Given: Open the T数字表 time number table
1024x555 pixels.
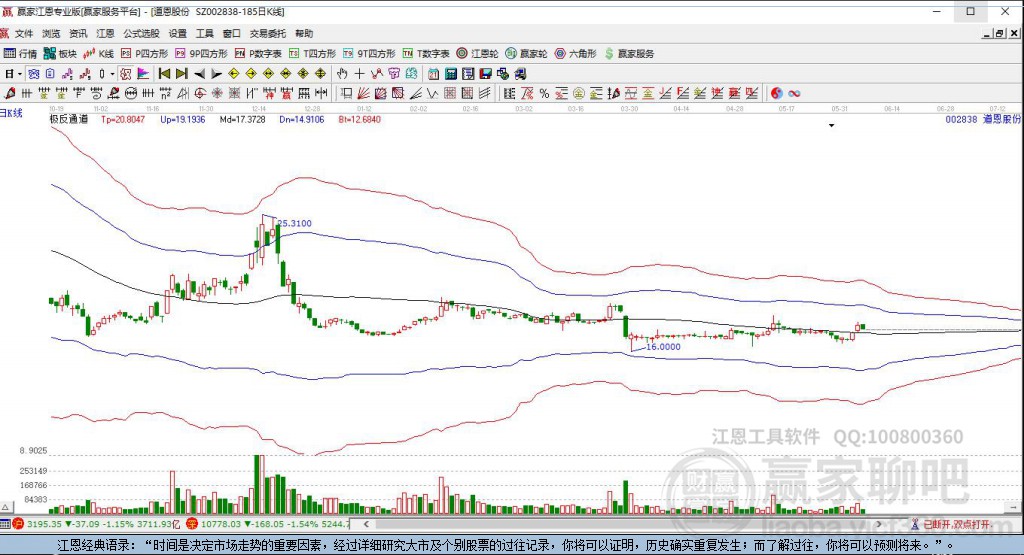Looking at the screenshot, I should tap(426, 54).
